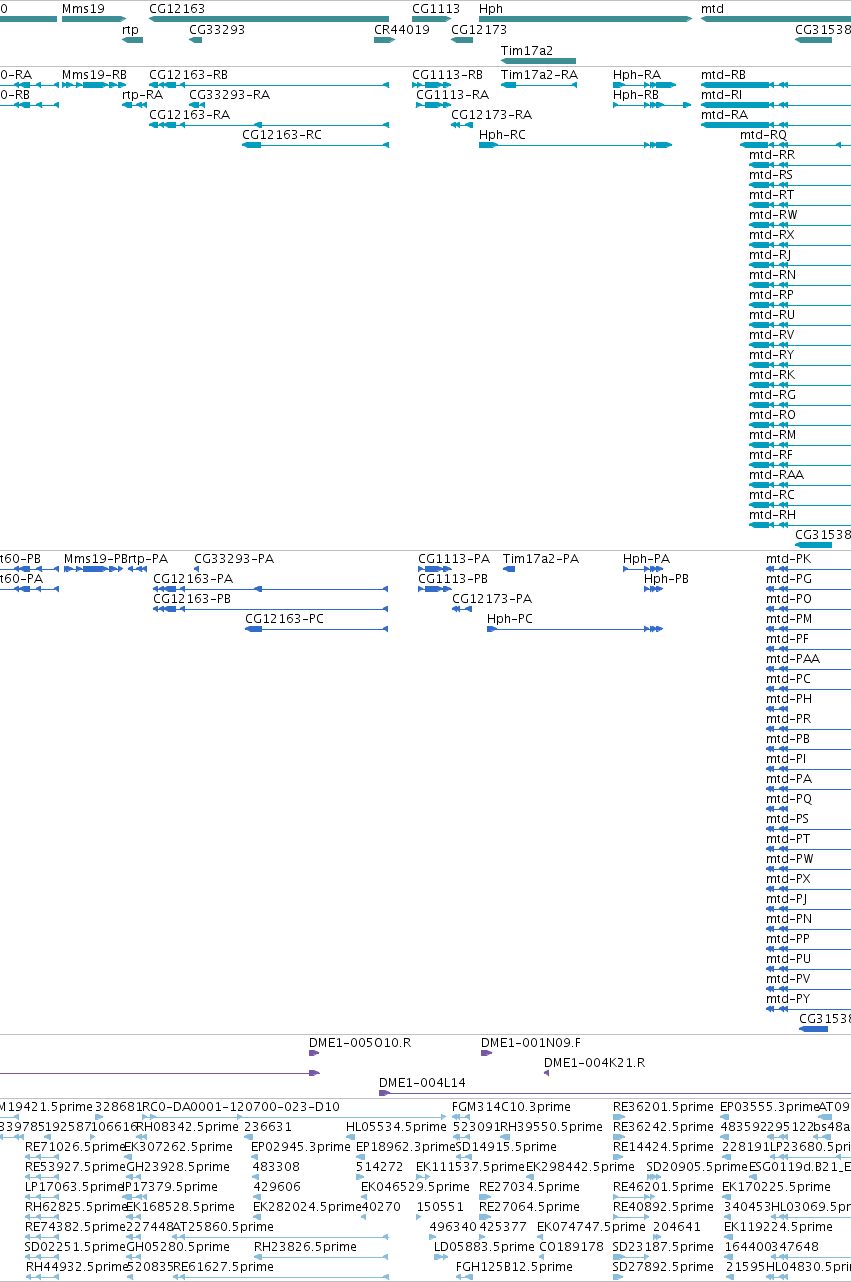Select the DME1-001N09.F clone
The width and height of the screenshot is (851, 1282).
click(486, 1053)
